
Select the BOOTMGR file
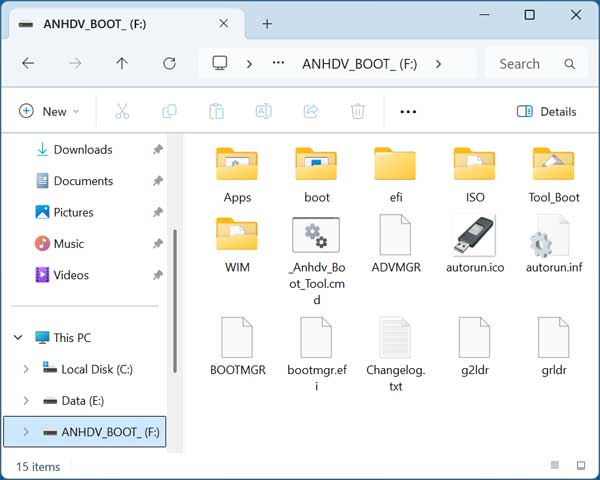pos(237,347)
